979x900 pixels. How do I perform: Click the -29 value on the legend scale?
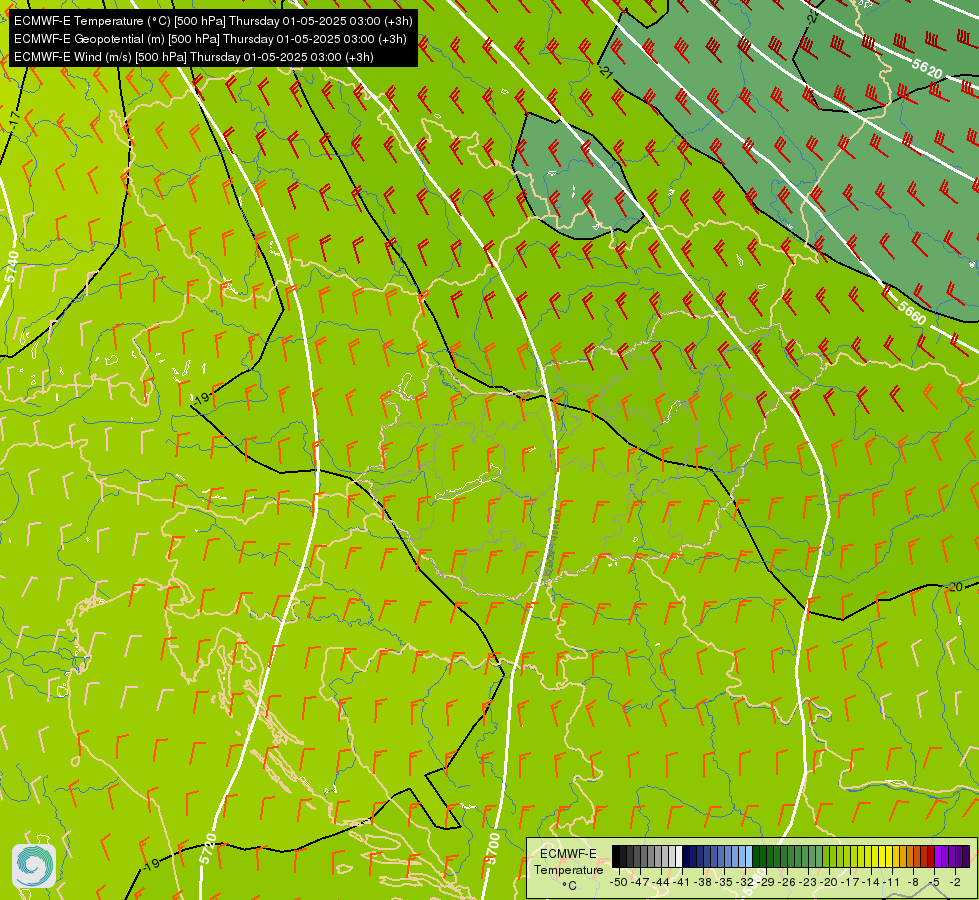pyautogui.click(x=765, y=882)
